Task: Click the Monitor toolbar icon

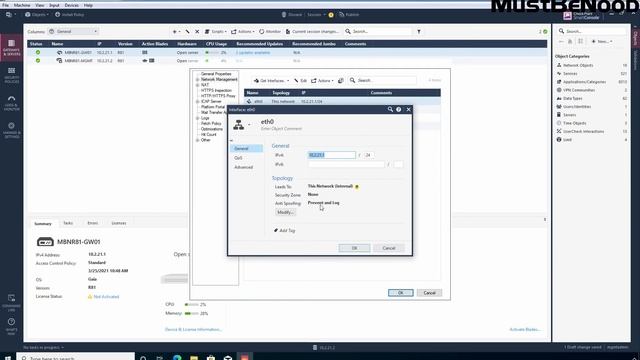Action: click(x=270, y=31)
